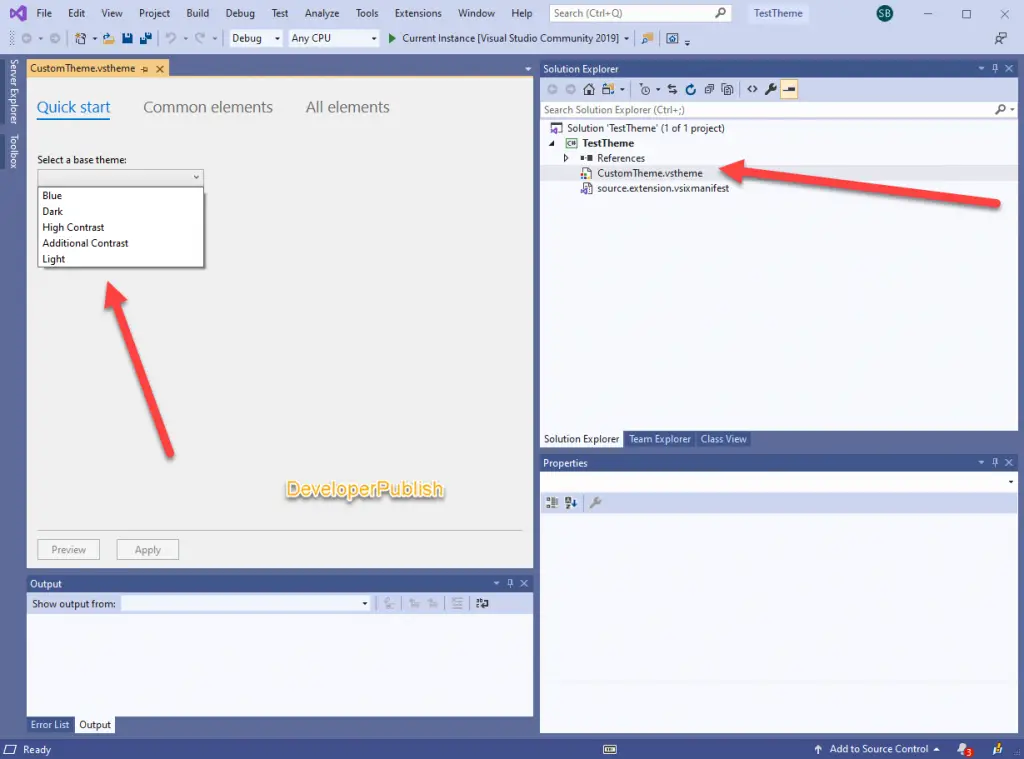Start debugging with the green play icon
Image resolution: width=1024 pixels, height=759 pixels.
pyautogui.click(x=392, y=39)
